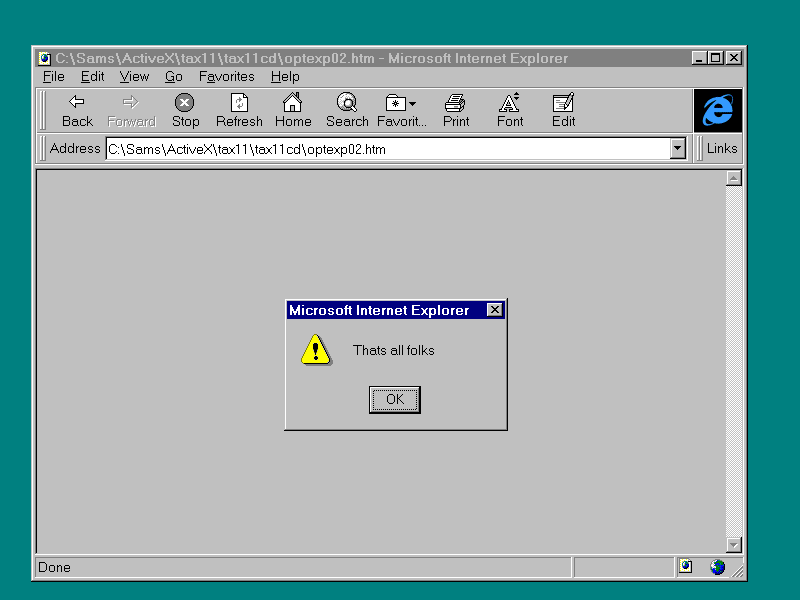Screen dimensions: 800x600
Task: Change text size with Font icon
Action: 510,102
